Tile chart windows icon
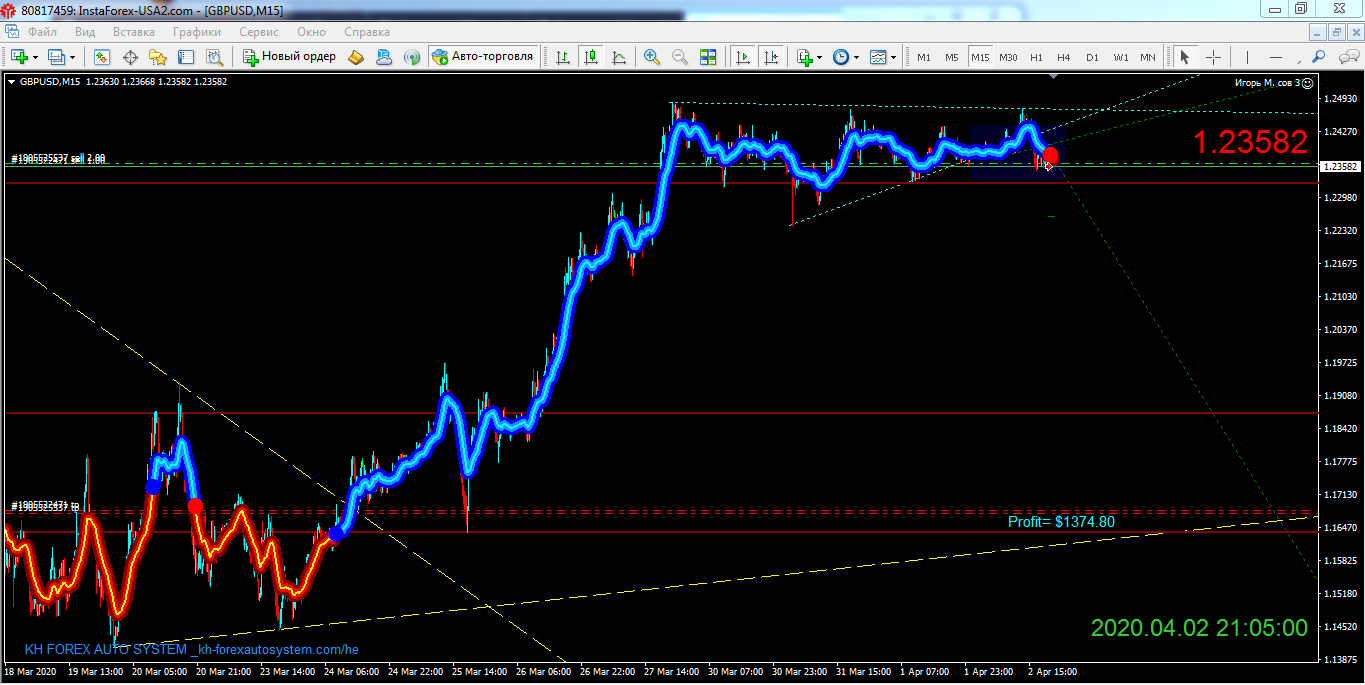 click(x=708, y=57)
